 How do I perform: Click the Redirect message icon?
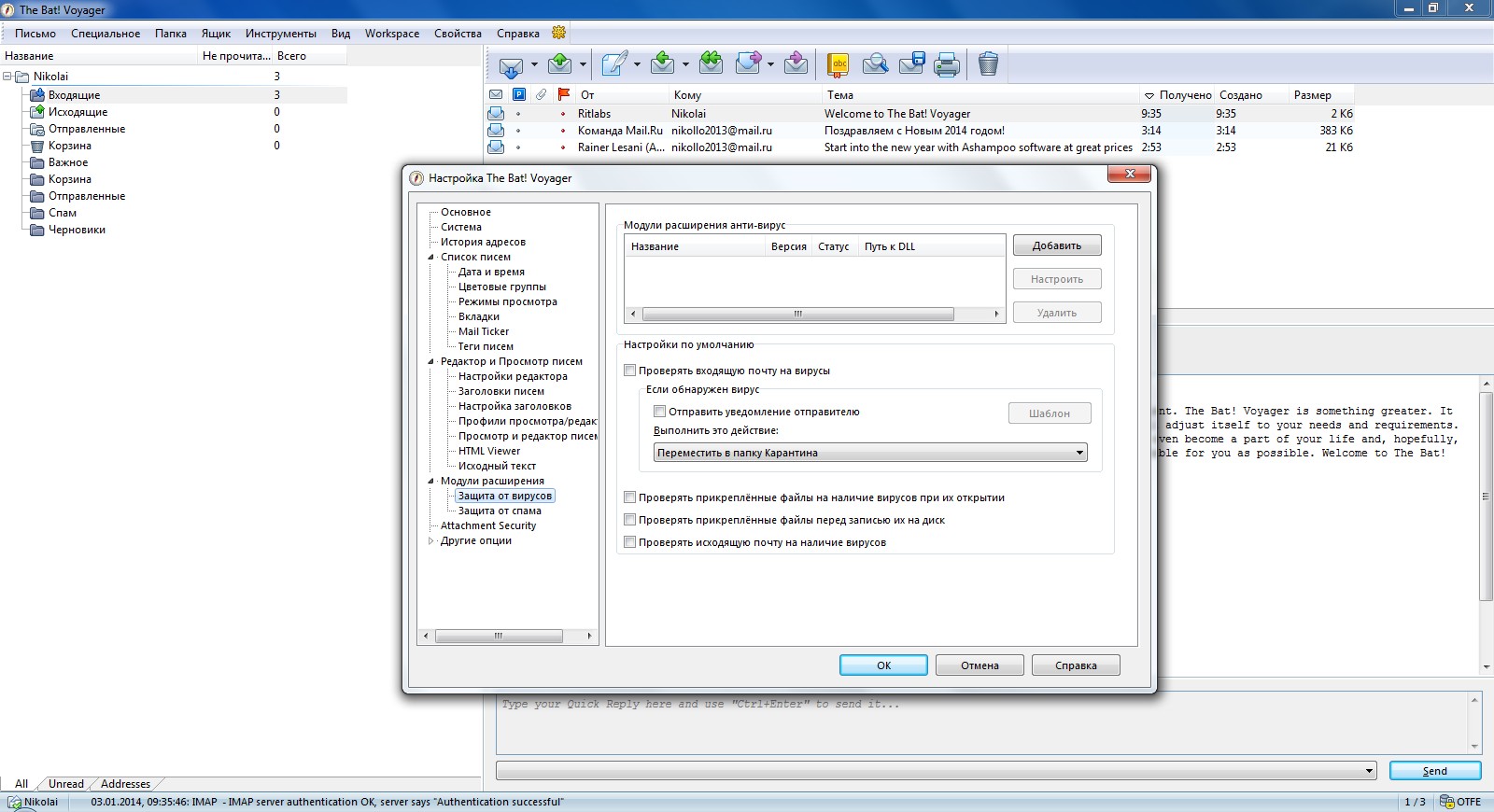(796, 64)
